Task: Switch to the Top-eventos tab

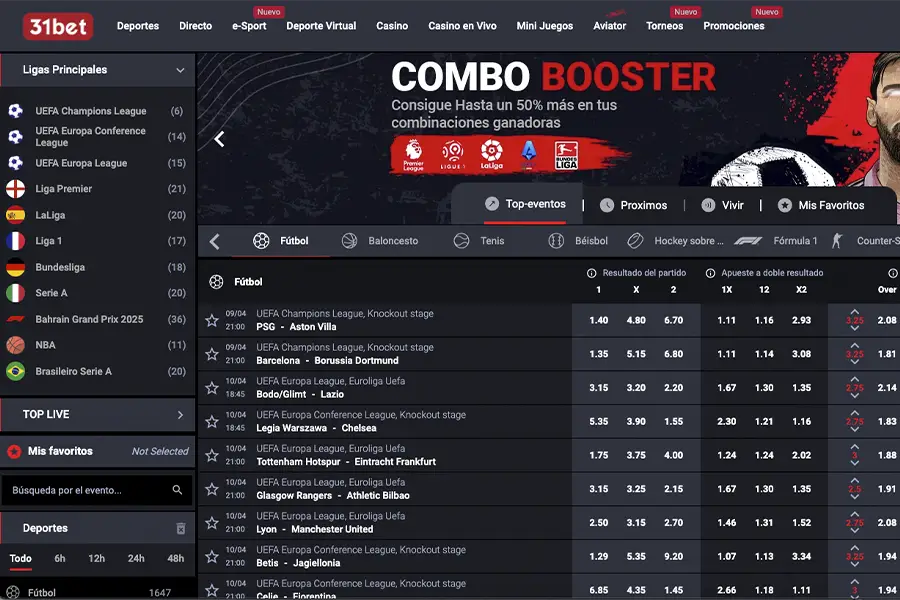Action: (x=525, y=204)
